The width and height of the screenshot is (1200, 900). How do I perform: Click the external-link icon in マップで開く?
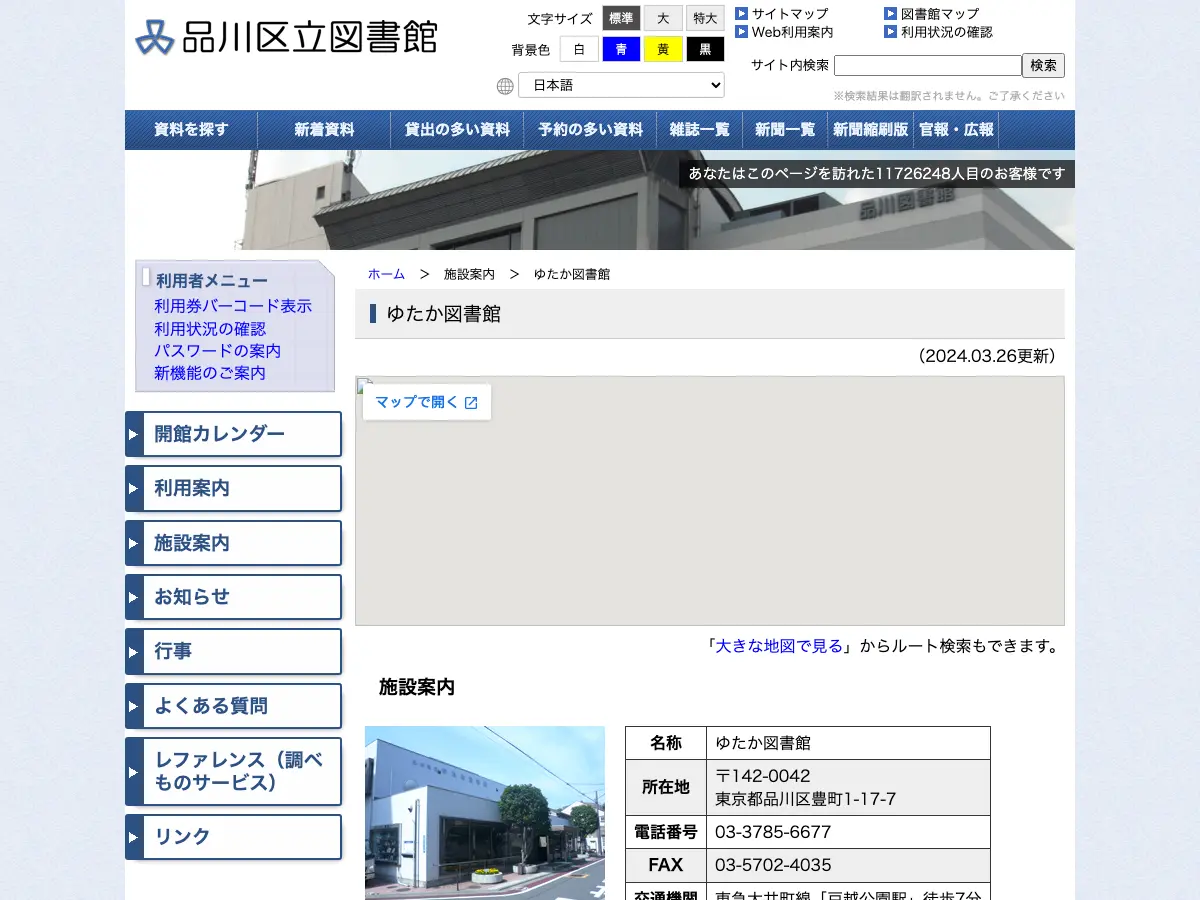click(471, 403)
